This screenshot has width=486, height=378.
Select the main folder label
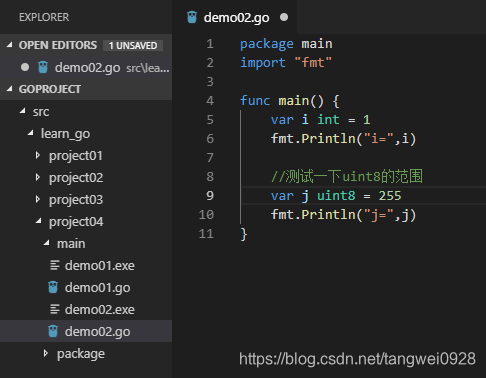[x=71, y=244]
